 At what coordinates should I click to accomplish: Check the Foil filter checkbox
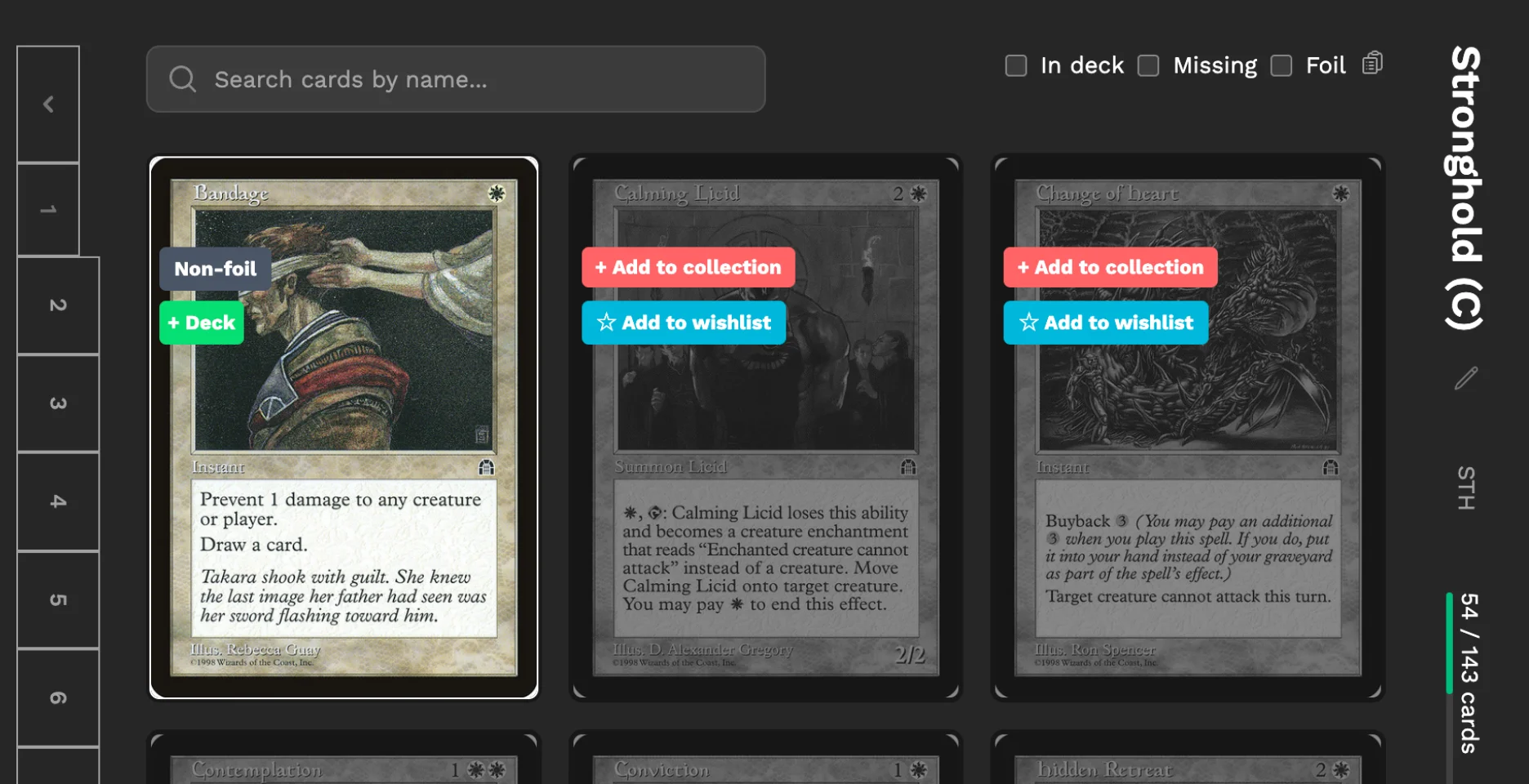1282,65
